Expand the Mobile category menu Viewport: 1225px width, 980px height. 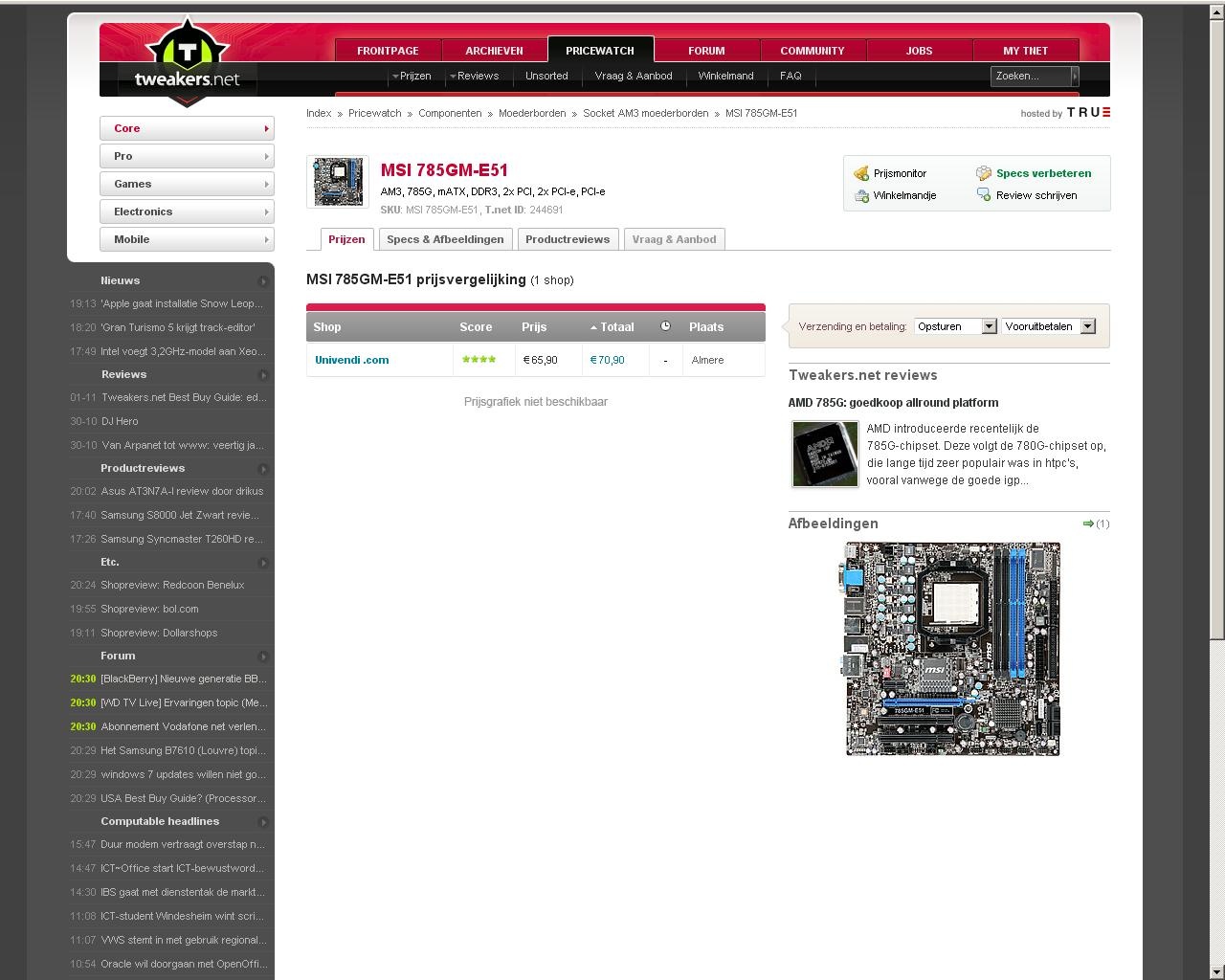(x=187, y=239)
